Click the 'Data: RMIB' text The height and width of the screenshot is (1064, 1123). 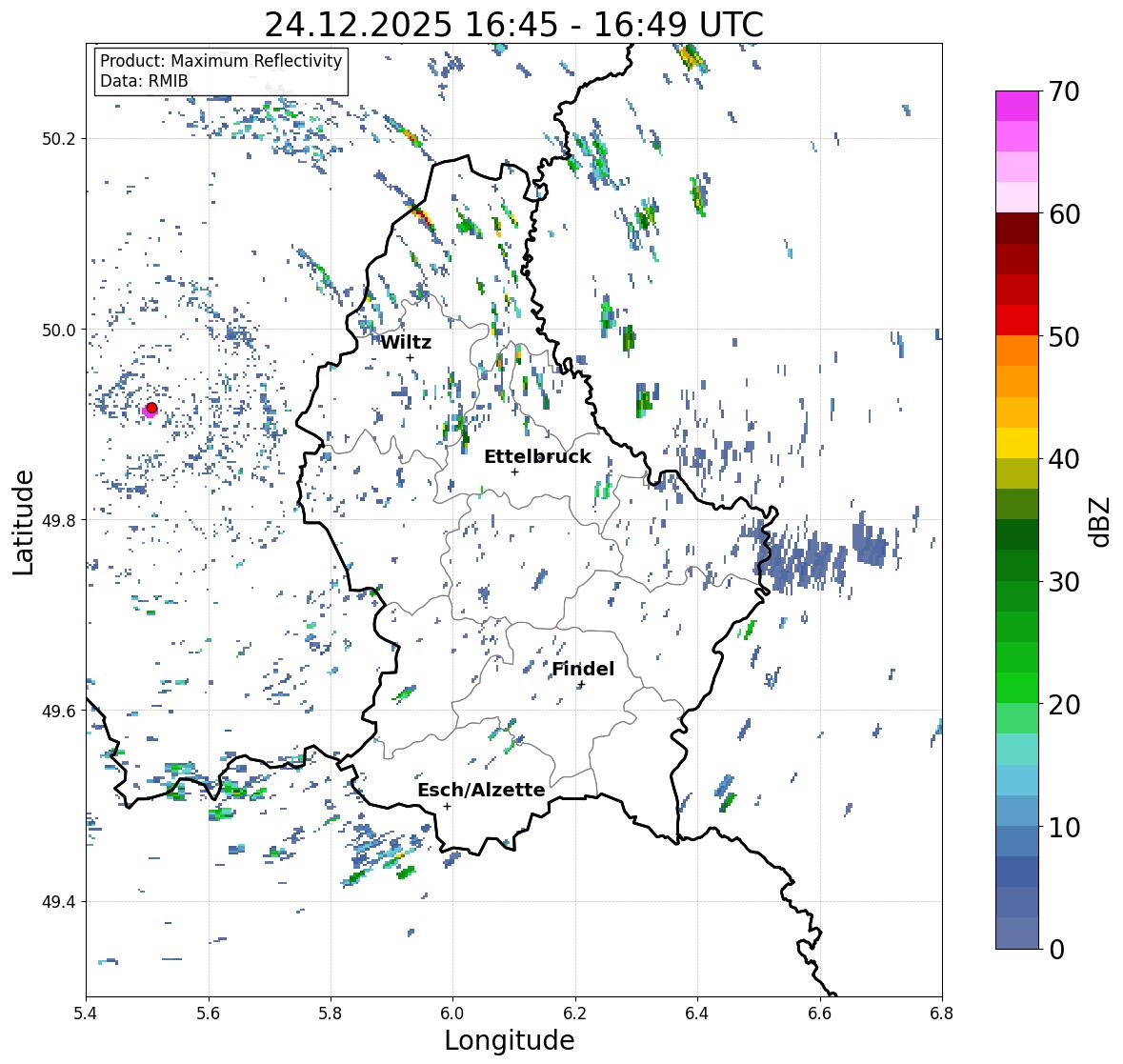(x=144, y=81)
